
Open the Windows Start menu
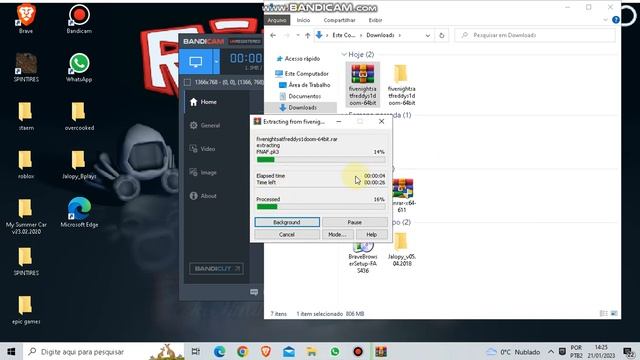pyautogui.click(x=11, y=351)
